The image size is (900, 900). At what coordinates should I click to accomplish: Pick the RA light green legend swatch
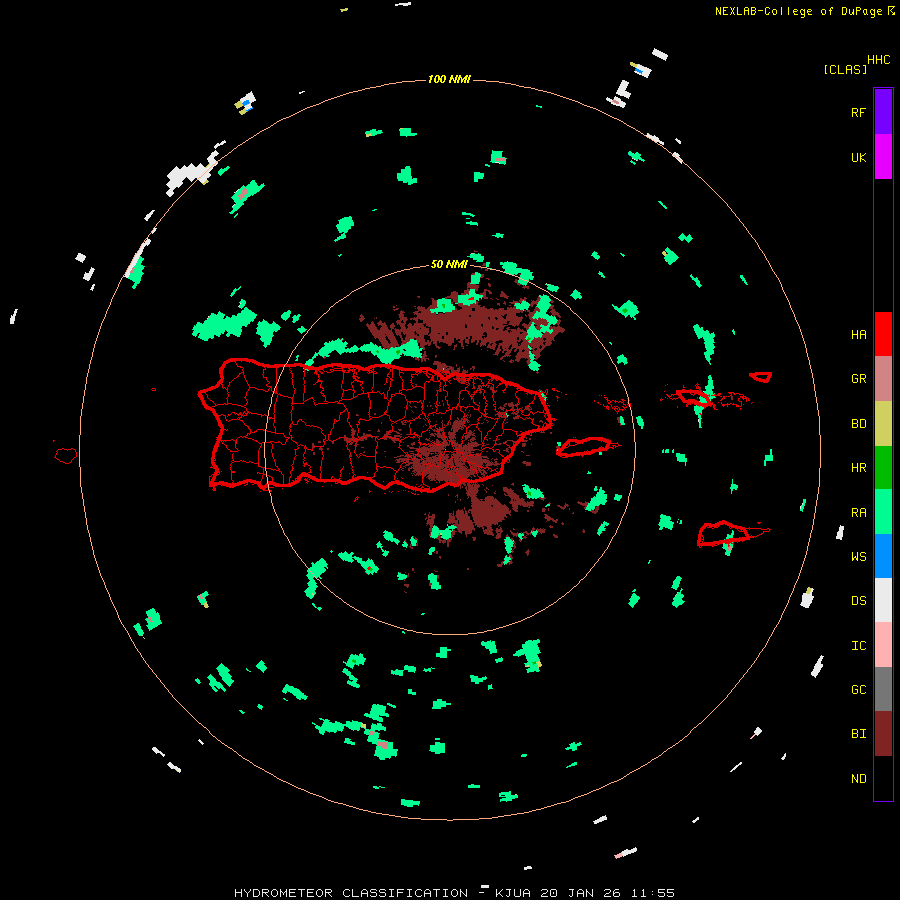[883, 512]
